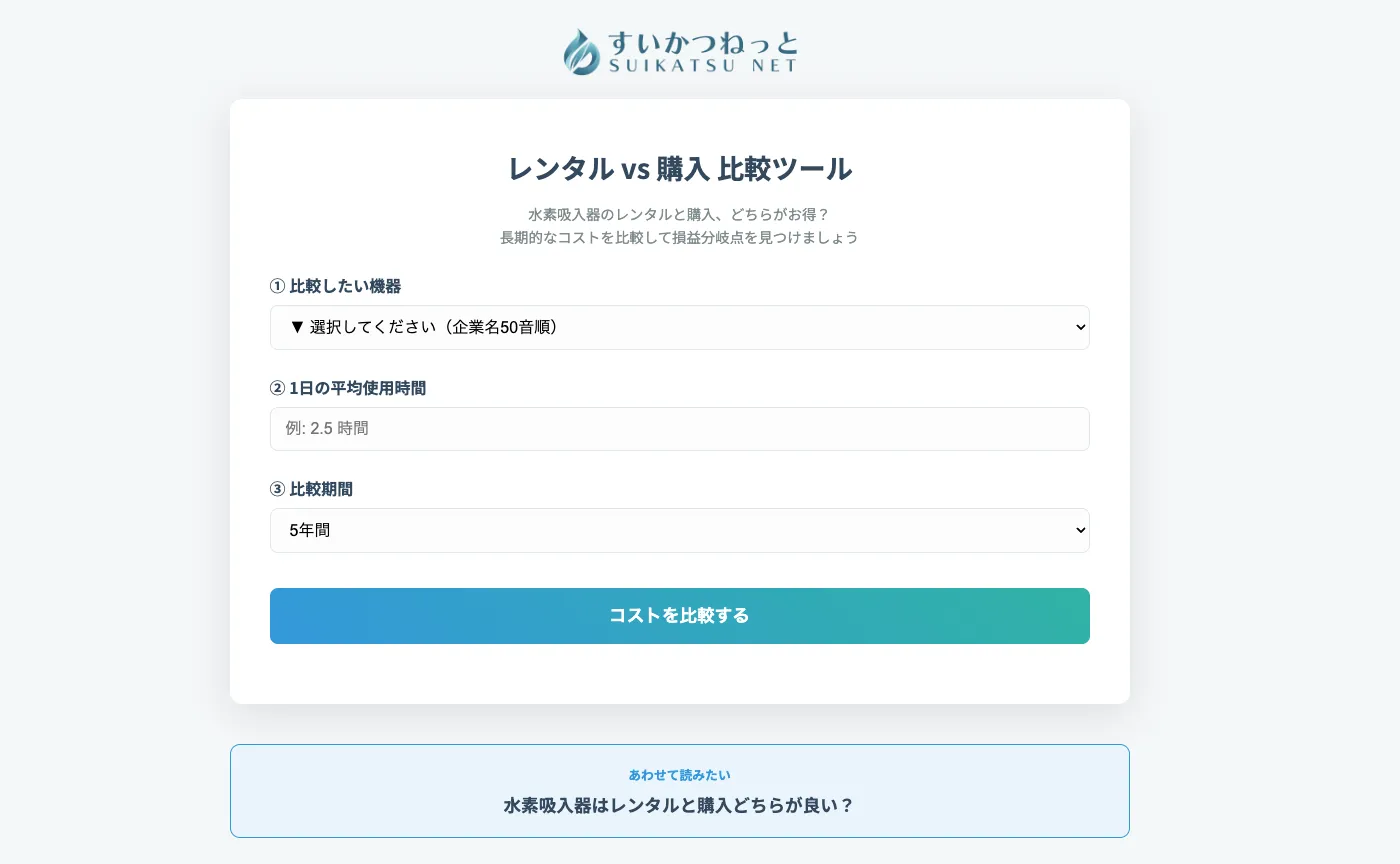
Task: Click the レンタル vs 購入 比較ツール heading
Action: pyautogui.click(x=679, y=169)
